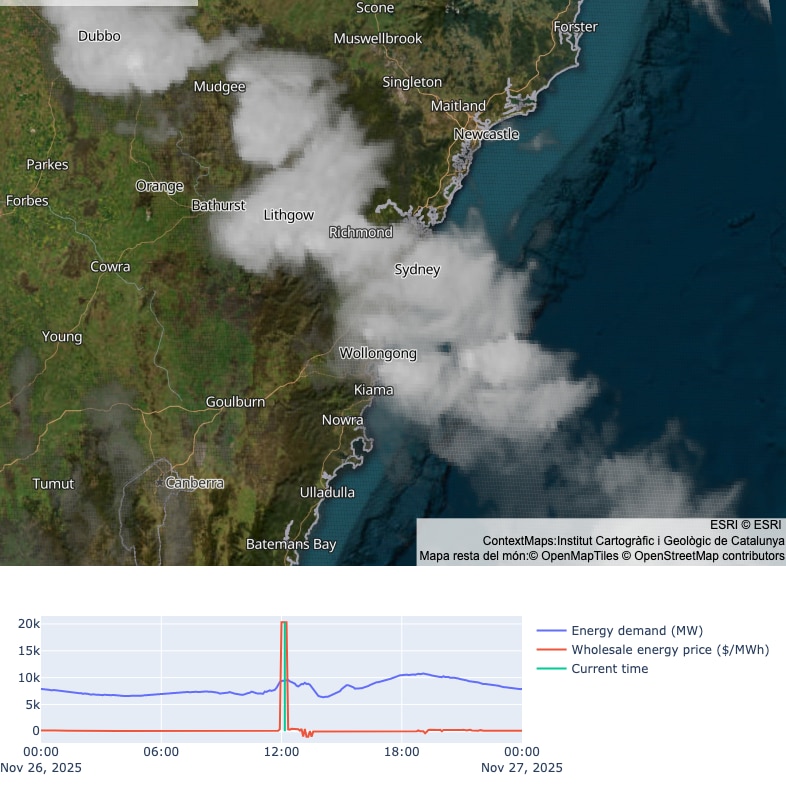Select the Canberra label on the map

pyautogui.click(x=194, y=483)
